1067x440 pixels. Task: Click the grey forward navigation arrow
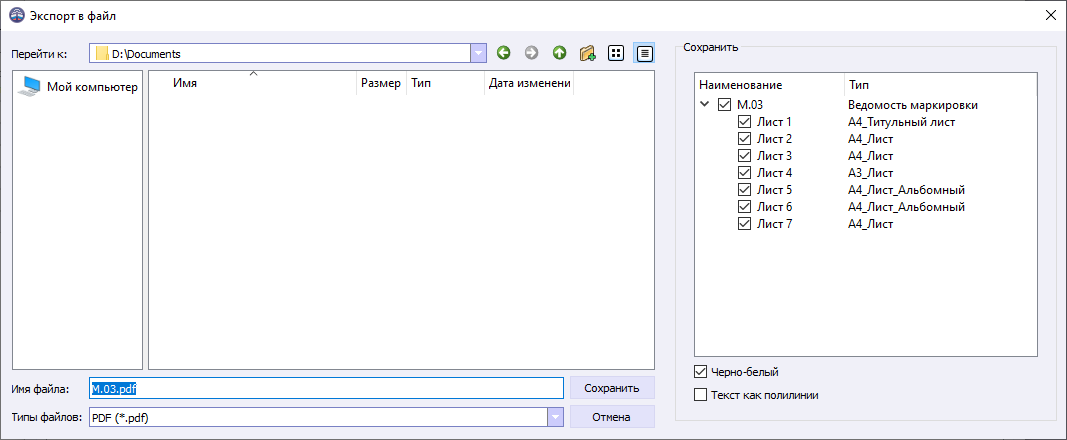pyautogui.click(x=531, y=53)
